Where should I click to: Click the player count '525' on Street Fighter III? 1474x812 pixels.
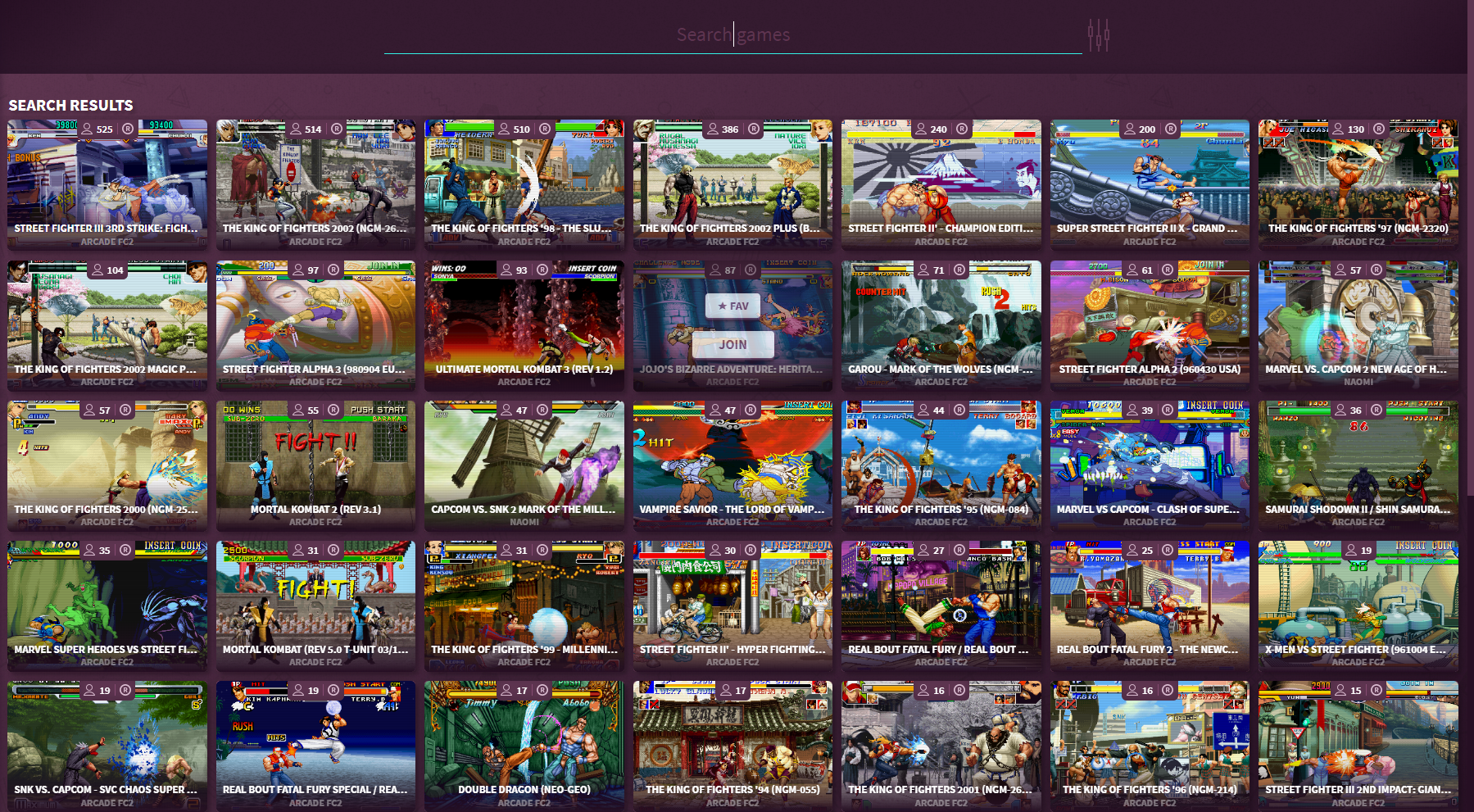click(x=105, y=129)
